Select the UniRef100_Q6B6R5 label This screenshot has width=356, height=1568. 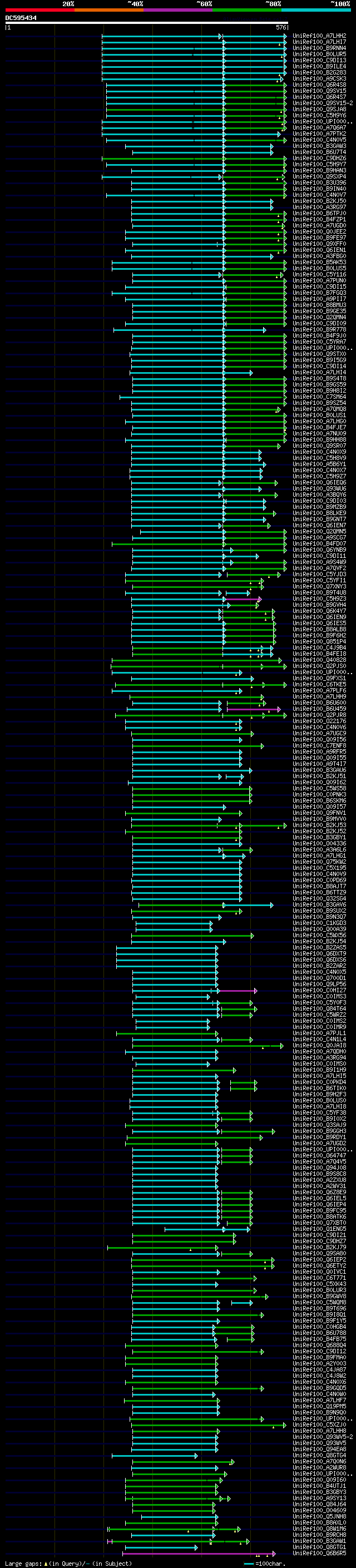click(x=319, y=1554)
